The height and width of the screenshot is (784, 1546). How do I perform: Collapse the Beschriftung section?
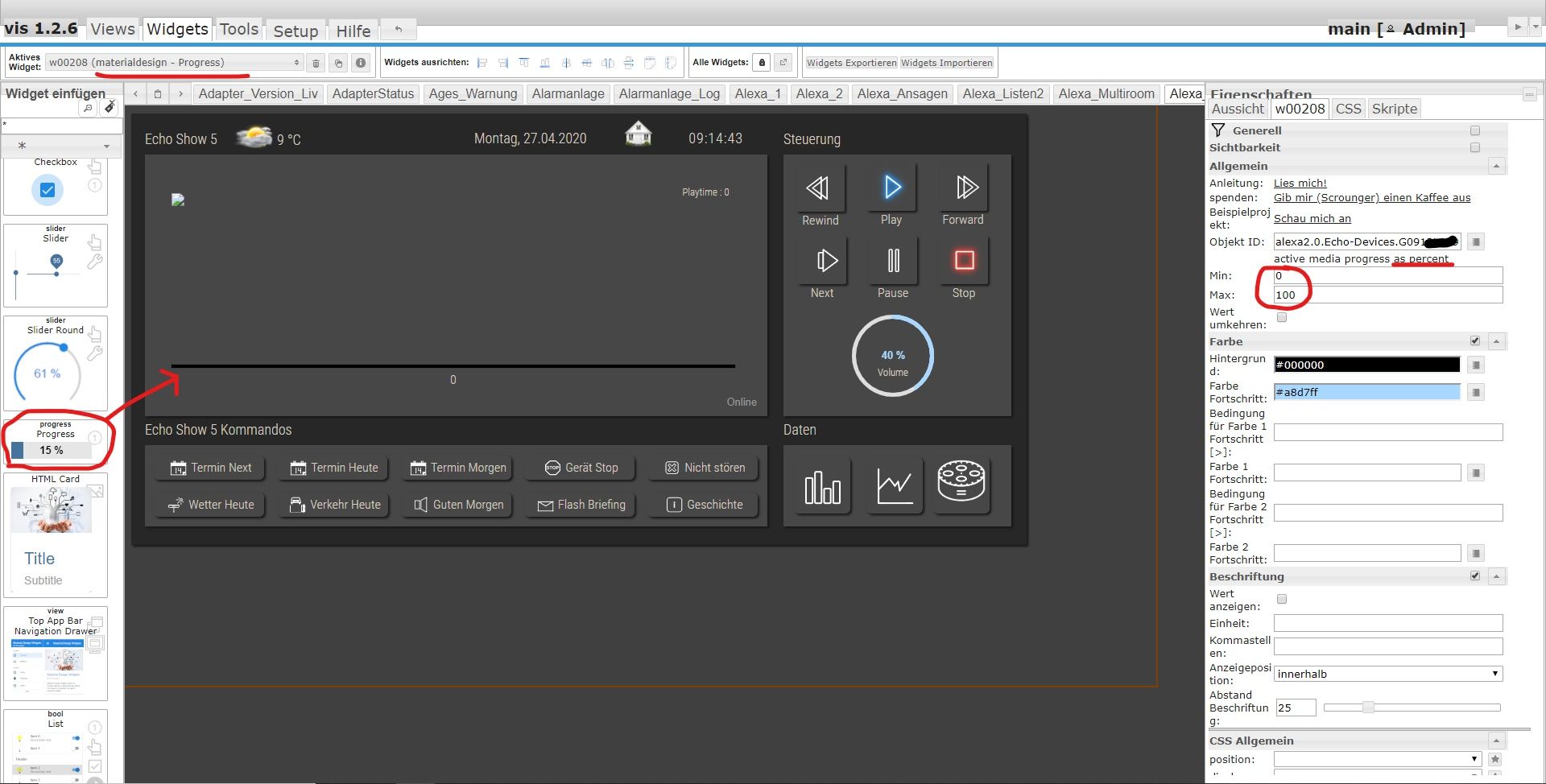[1496, 576]
